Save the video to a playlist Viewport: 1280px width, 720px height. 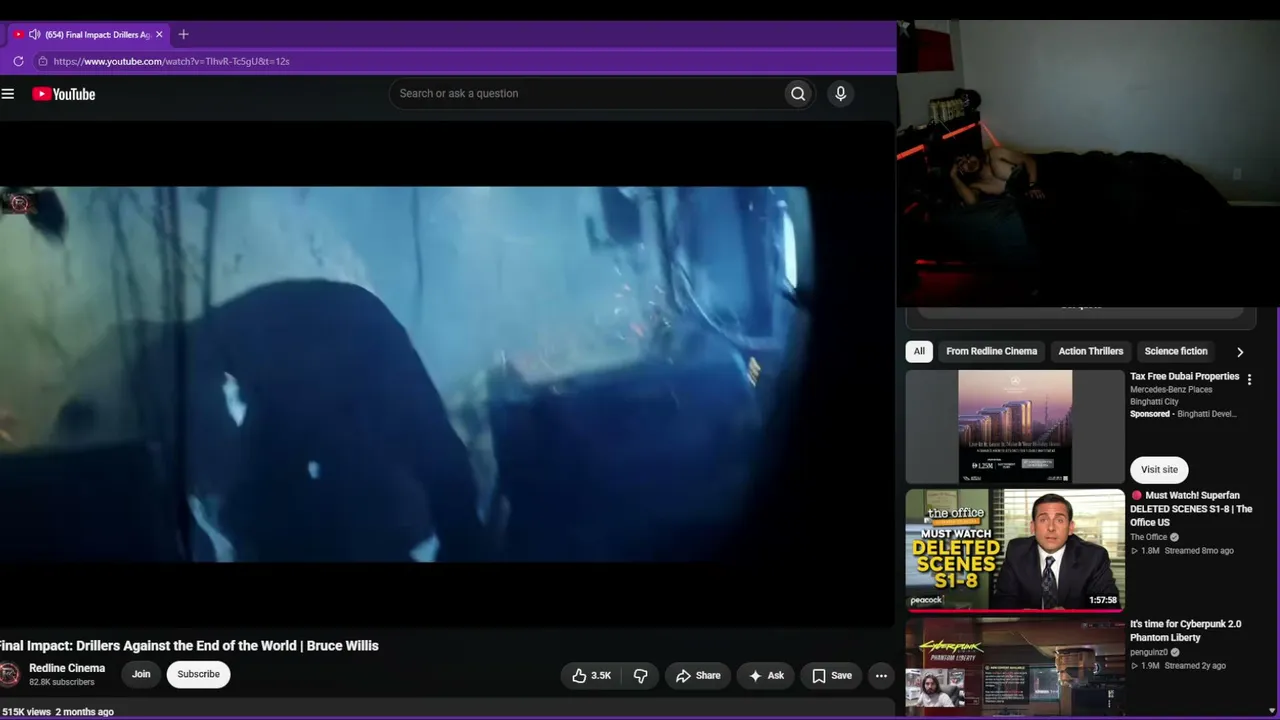click(832, 676)
